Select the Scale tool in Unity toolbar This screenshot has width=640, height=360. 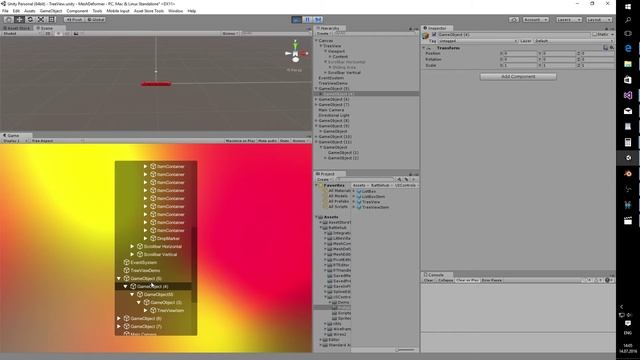(x=41, y=19)
